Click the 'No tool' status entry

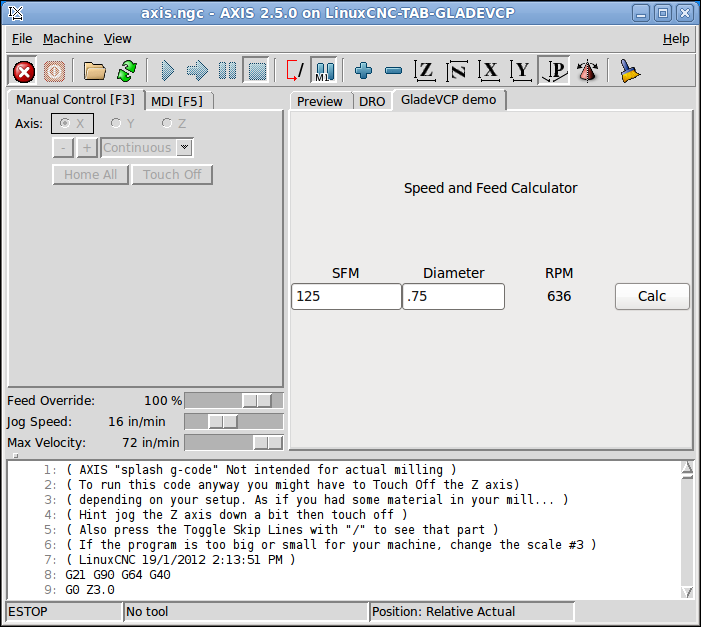(x=246, y=611)
